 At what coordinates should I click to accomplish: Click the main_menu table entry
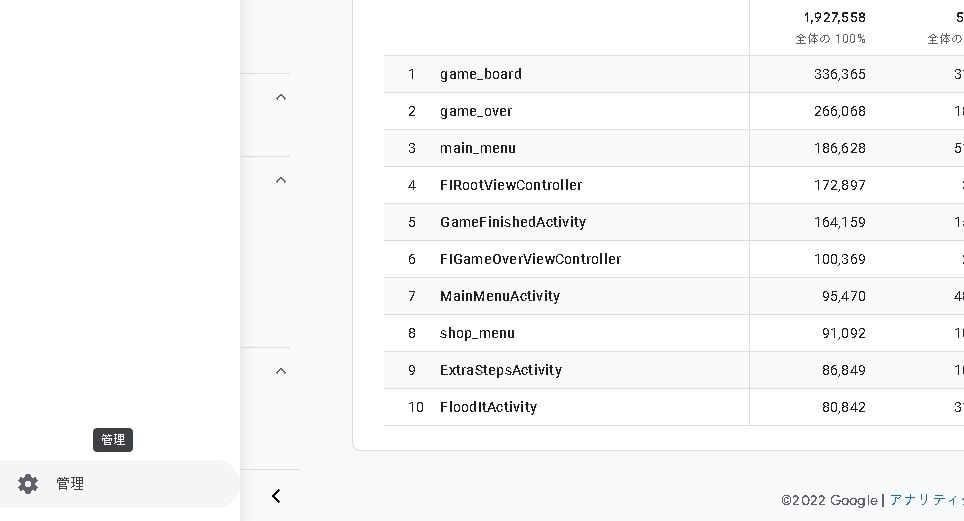tap(478, 148)
